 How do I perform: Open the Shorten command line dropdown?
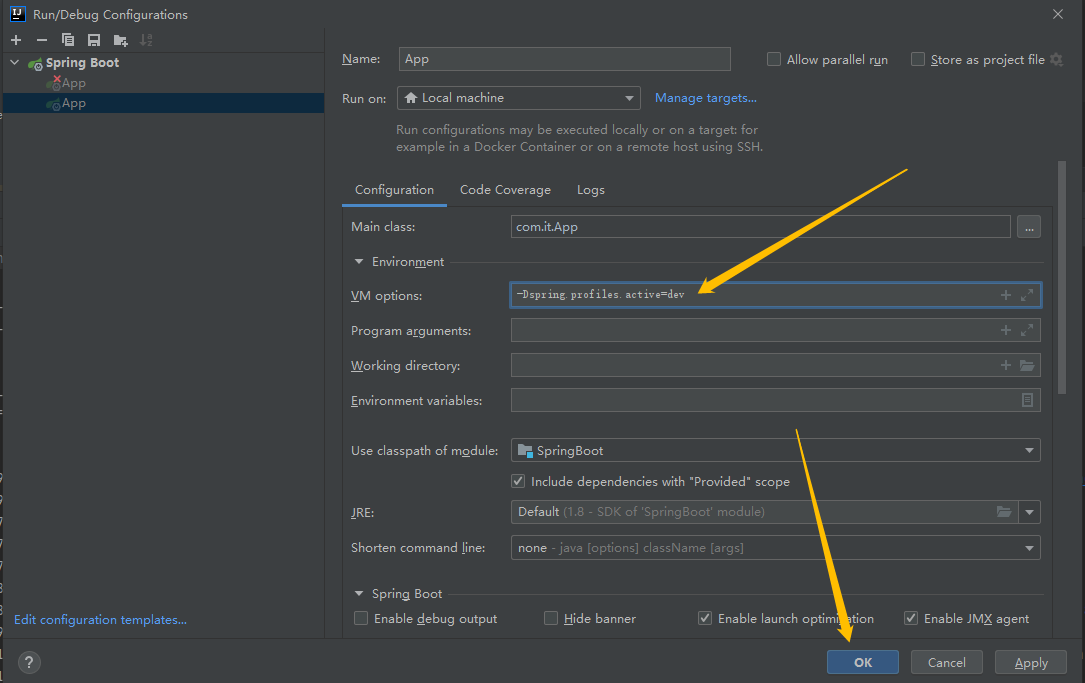tap(776, 547)
